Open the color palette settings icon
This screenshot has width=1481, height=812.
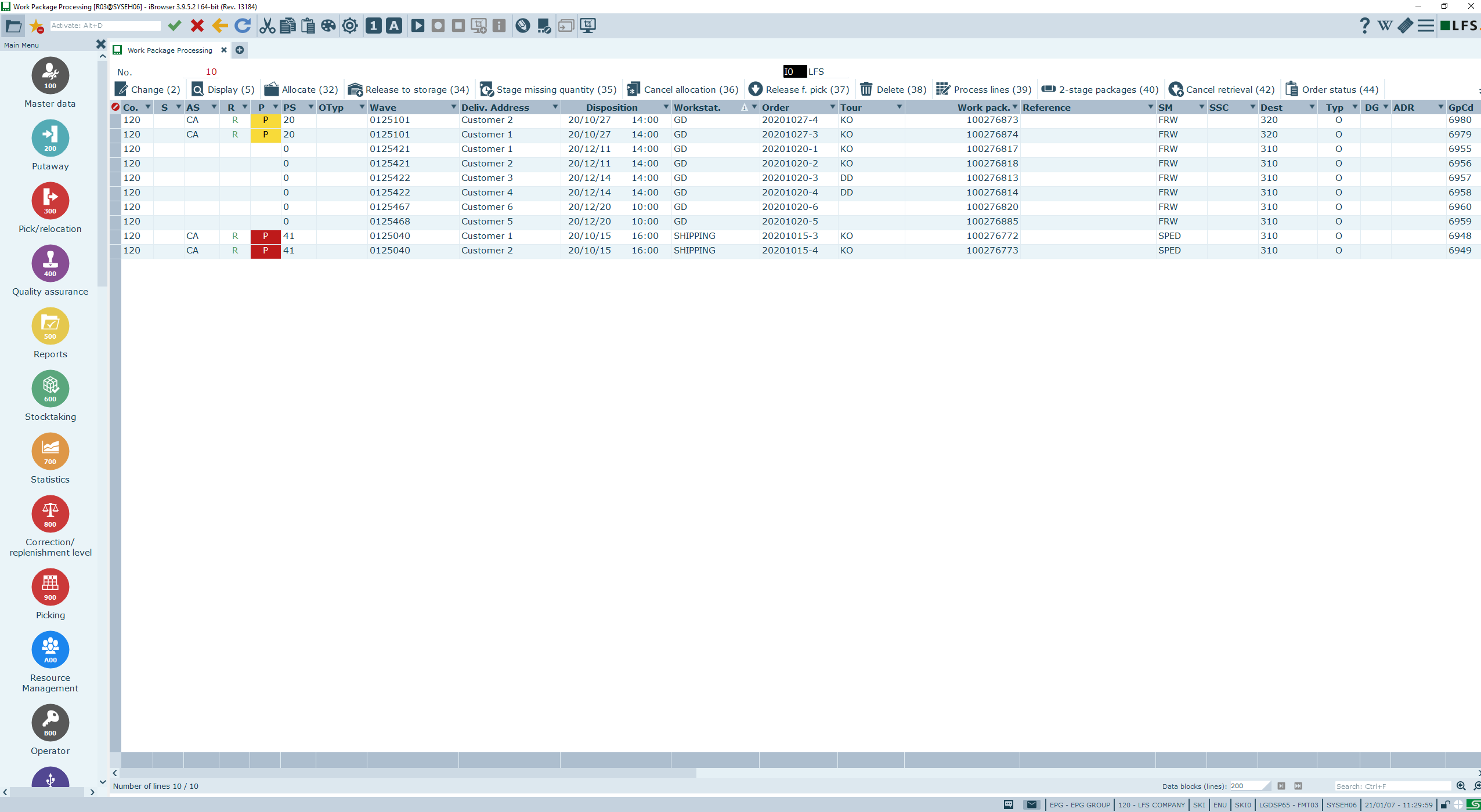pos(328,26)
